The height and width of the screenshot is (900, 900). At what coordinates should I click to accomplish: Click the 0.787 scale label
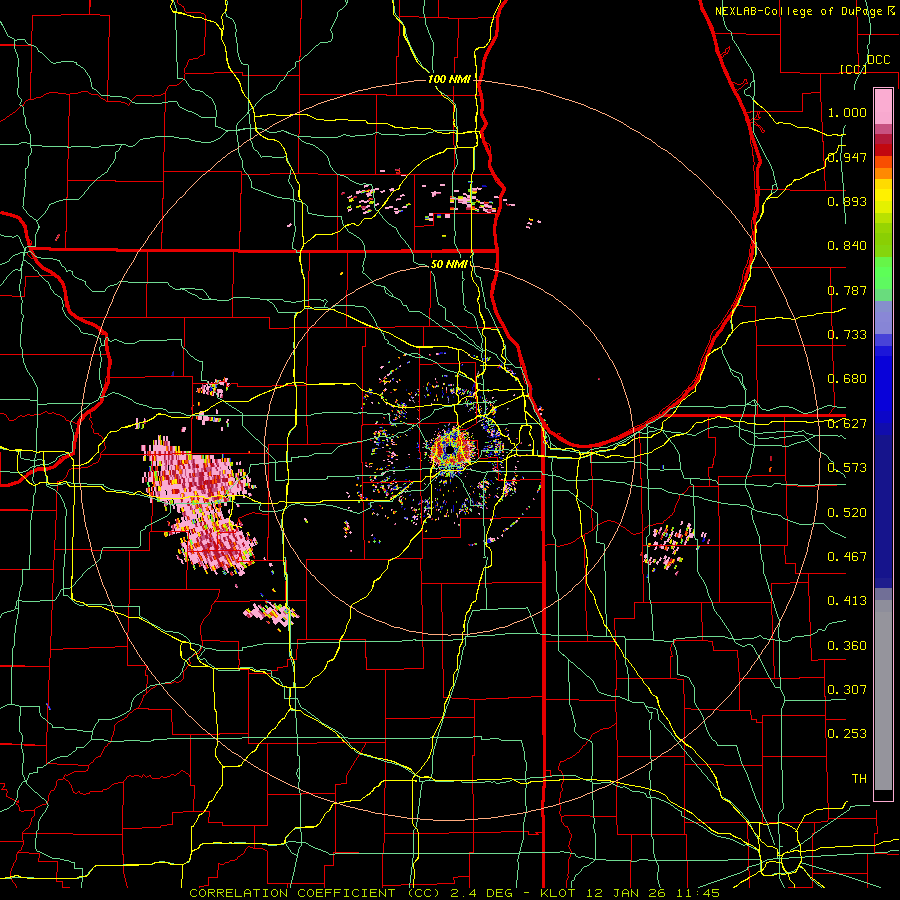[847, 290]
